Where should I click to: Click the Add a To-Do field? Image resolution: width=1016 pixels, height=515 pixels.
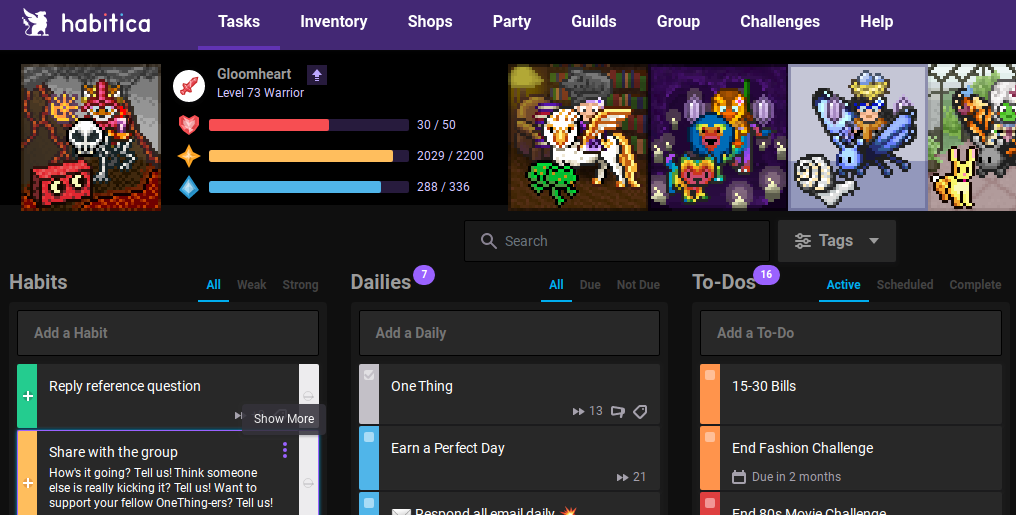pos(851,333)
